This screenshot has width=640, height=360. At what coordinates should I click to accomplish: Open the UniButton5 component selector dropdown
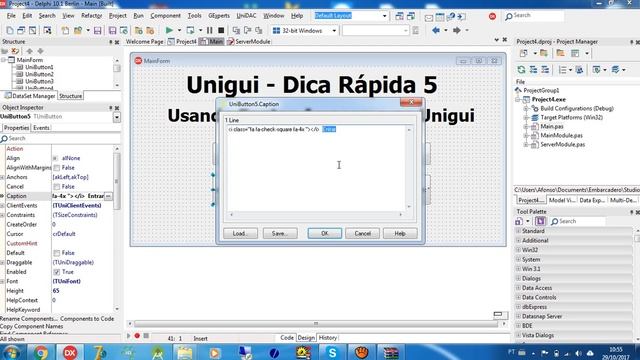coord(117,117)
